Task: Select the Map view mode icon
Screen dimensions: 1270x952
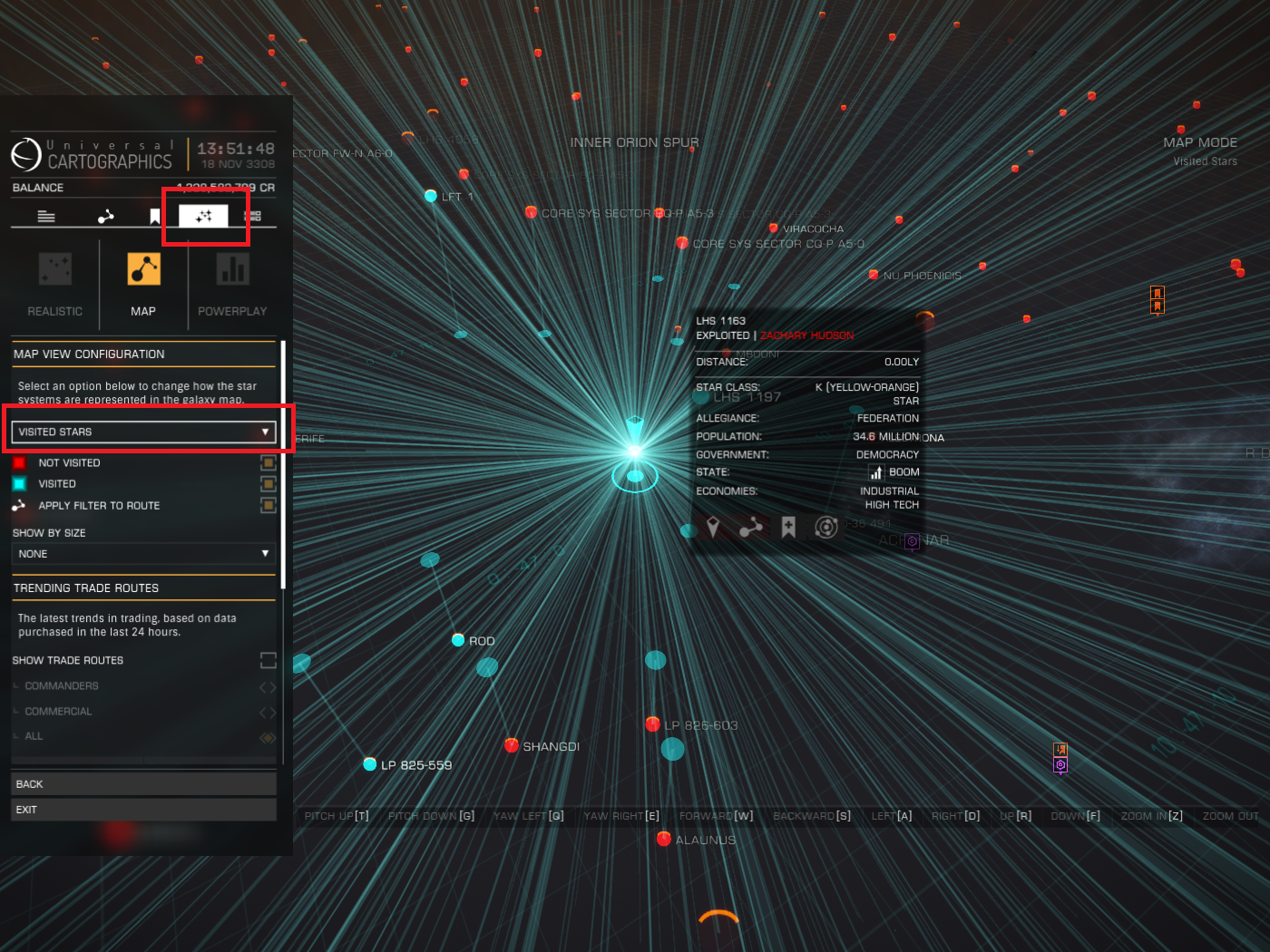Action: [x=143, y=269]
